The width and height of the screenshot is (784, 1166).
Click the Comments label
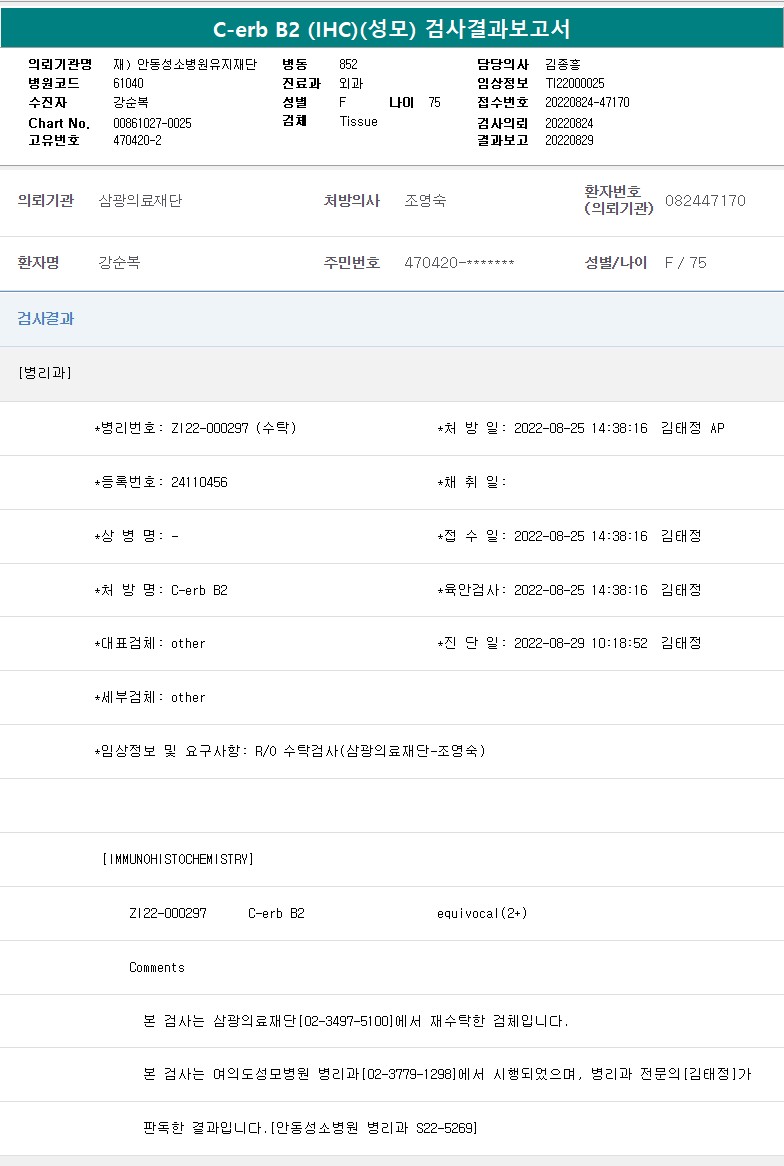(157, 967)
